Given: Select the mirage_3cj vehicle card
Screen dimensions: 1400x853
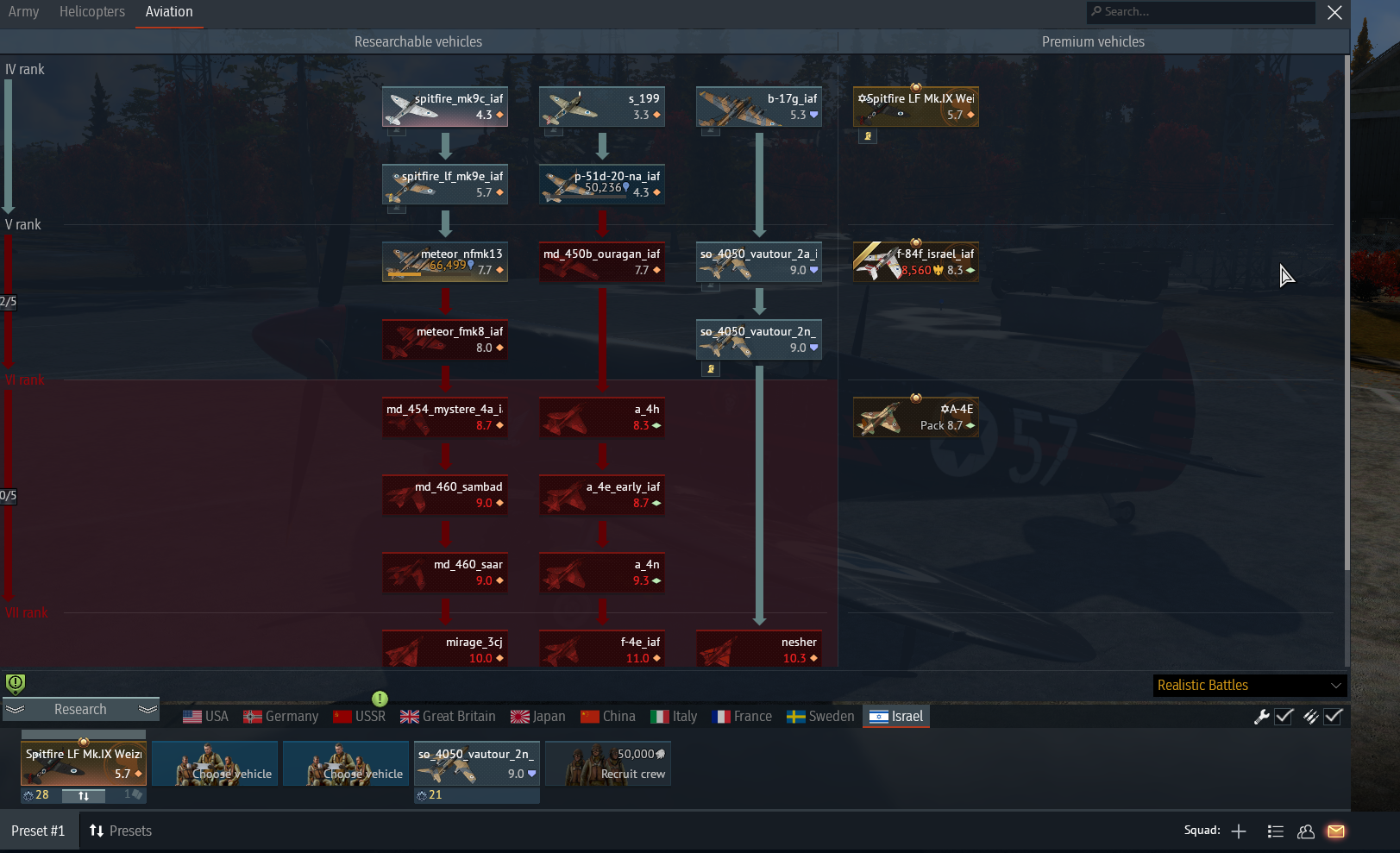Looking at the screenshot, I should [x=445, y=649].
